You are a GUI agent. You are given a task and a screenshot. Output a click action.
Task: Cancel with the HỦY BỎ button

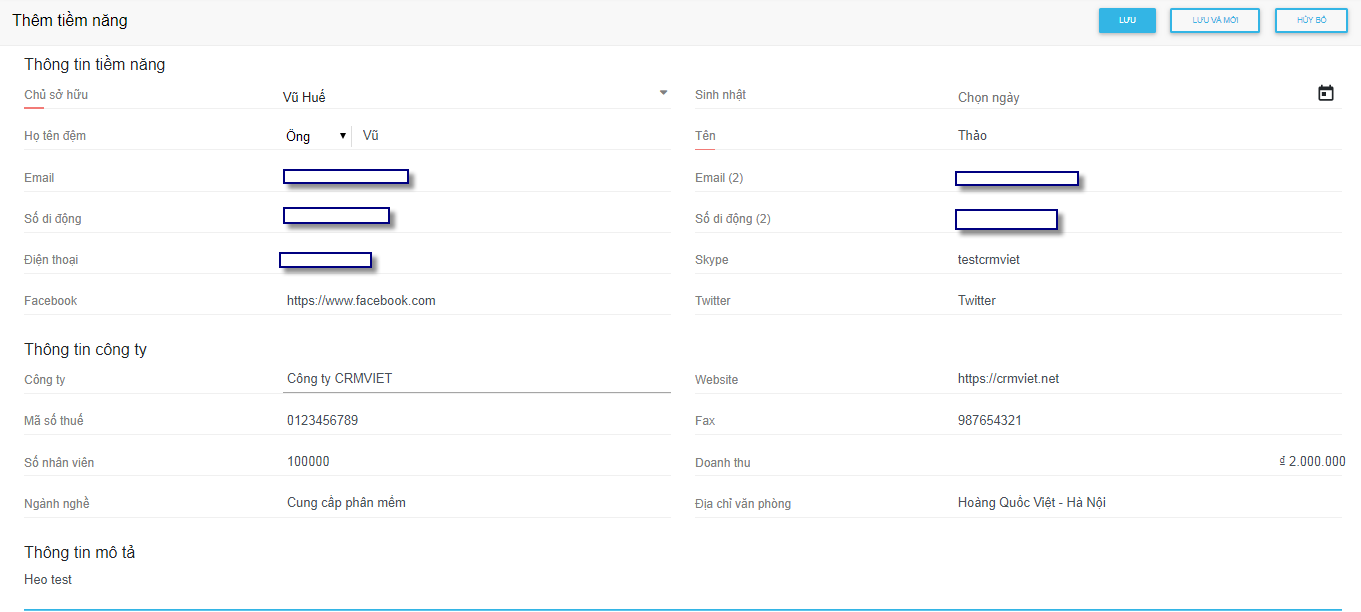(1311, 21)
